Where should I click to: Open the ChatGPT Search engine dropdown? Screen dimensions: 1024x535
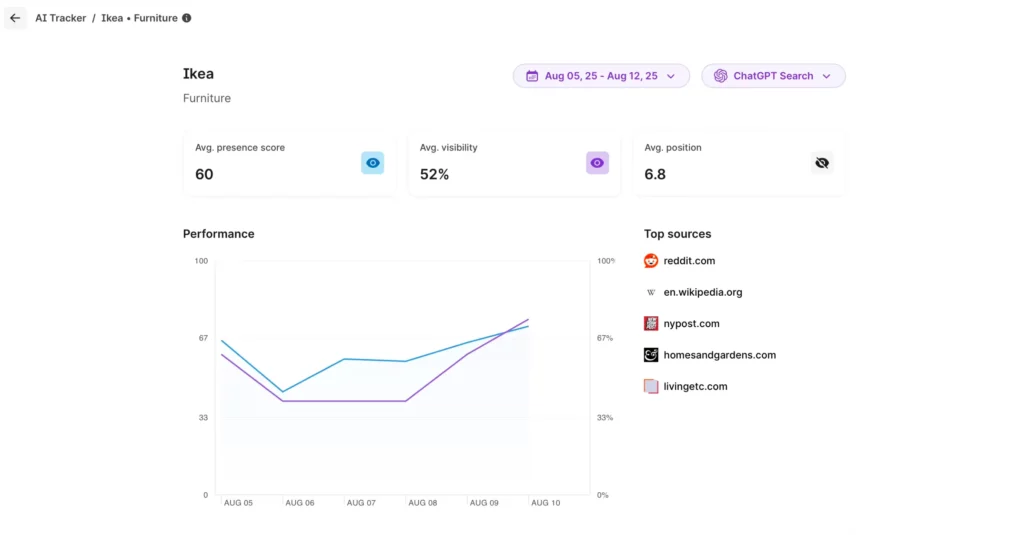click(x=773, y=76)
